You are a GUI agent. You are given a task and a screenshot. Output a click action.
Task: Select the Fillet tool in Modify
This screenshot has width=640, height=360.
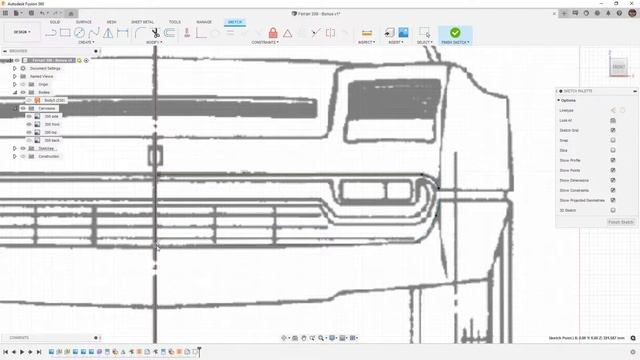click(140, 33)
